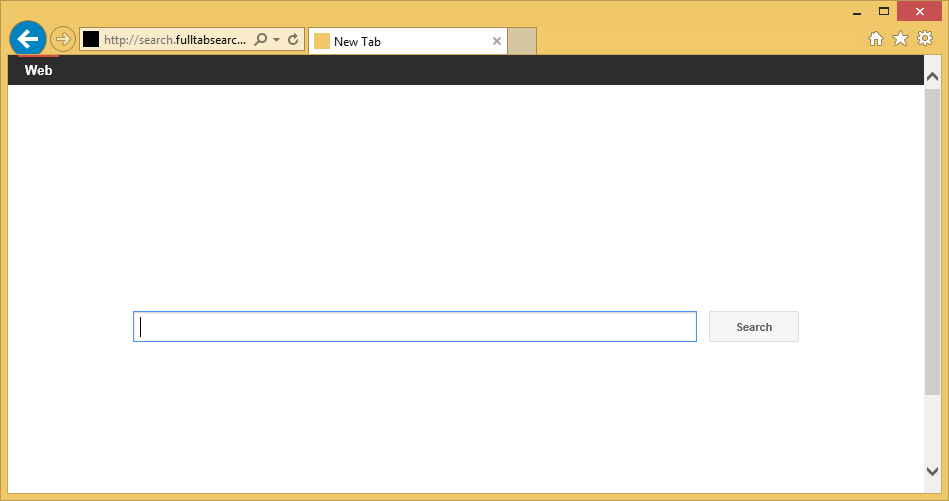Open Tools gear menu

[925, 39]
